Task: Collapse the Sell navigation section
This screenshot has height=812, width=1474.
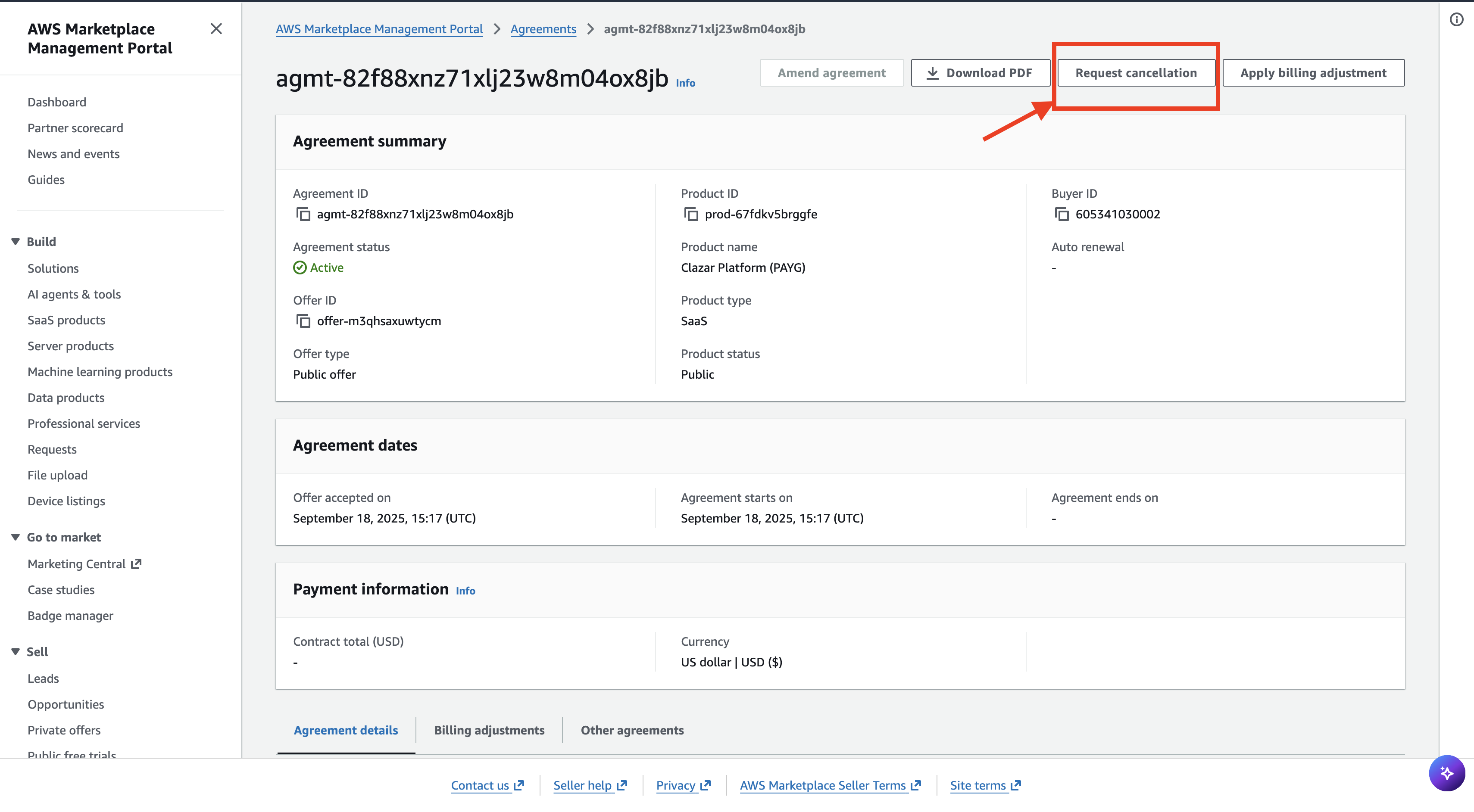Action: [16, 652]
